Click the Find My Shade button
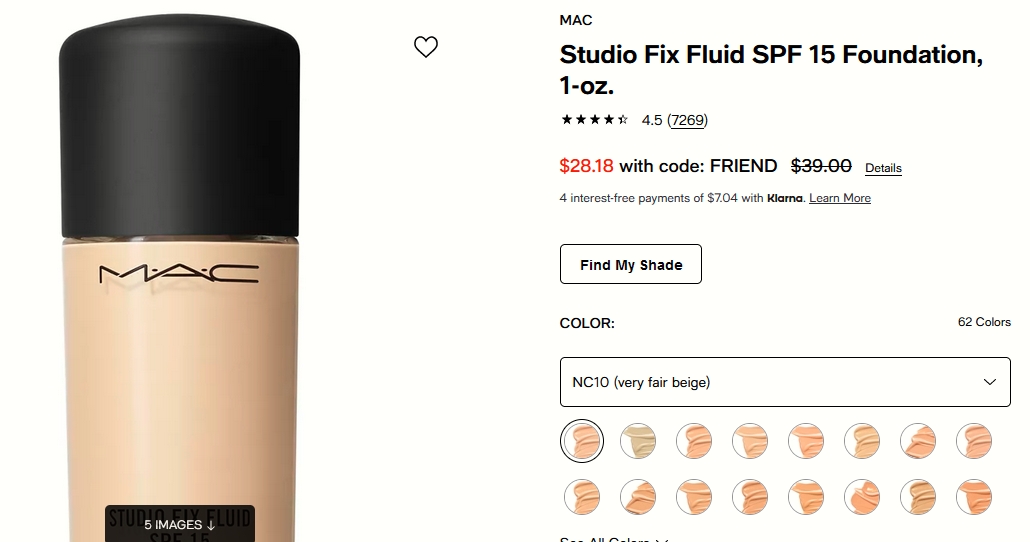The width and height of the screenshot is (1030, 542). click(631, 264)
